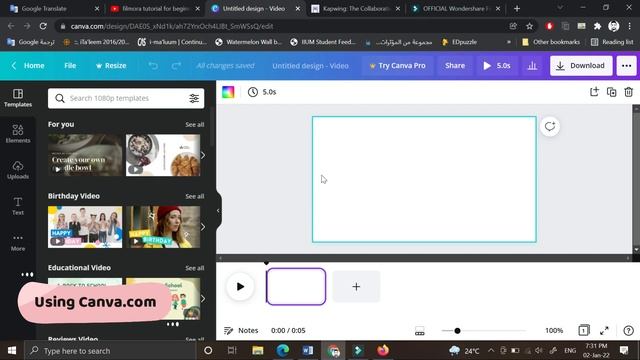
Task: Open Microsoft Word from taskbar
Action: [x=308, y=351]
